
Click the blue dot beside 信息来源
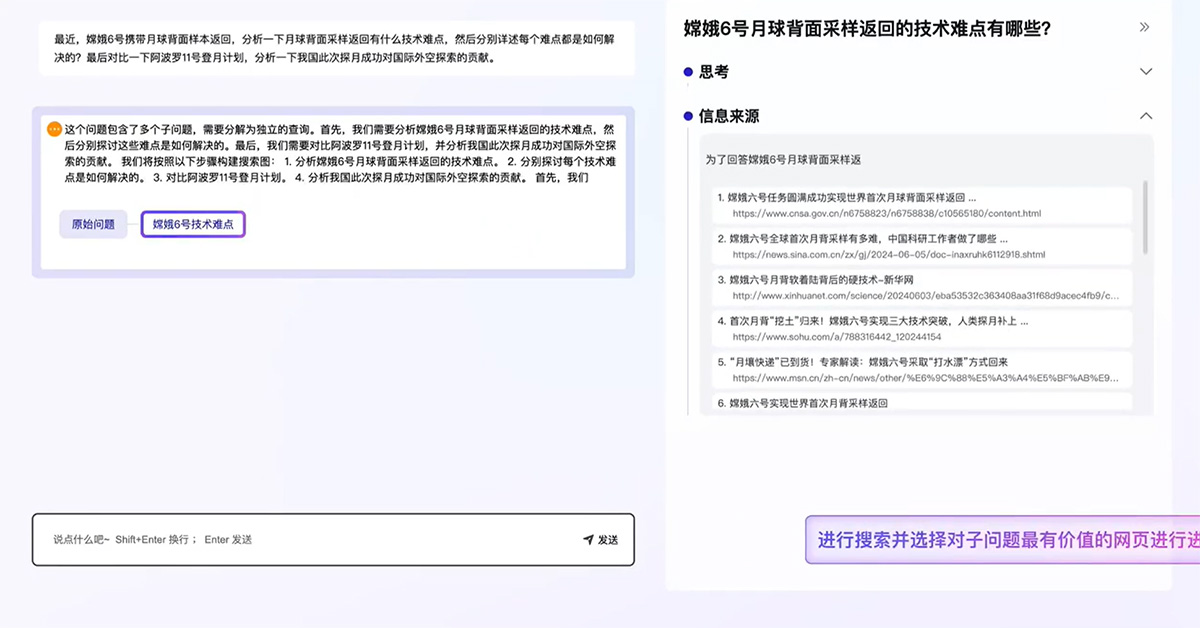(x=688, y=116)
